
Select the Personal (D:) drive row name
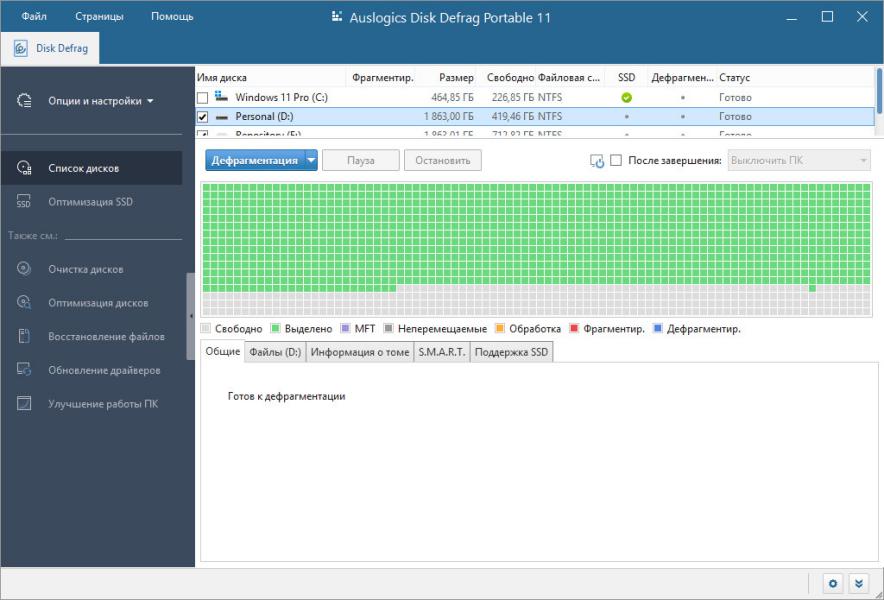pos(264,117)
